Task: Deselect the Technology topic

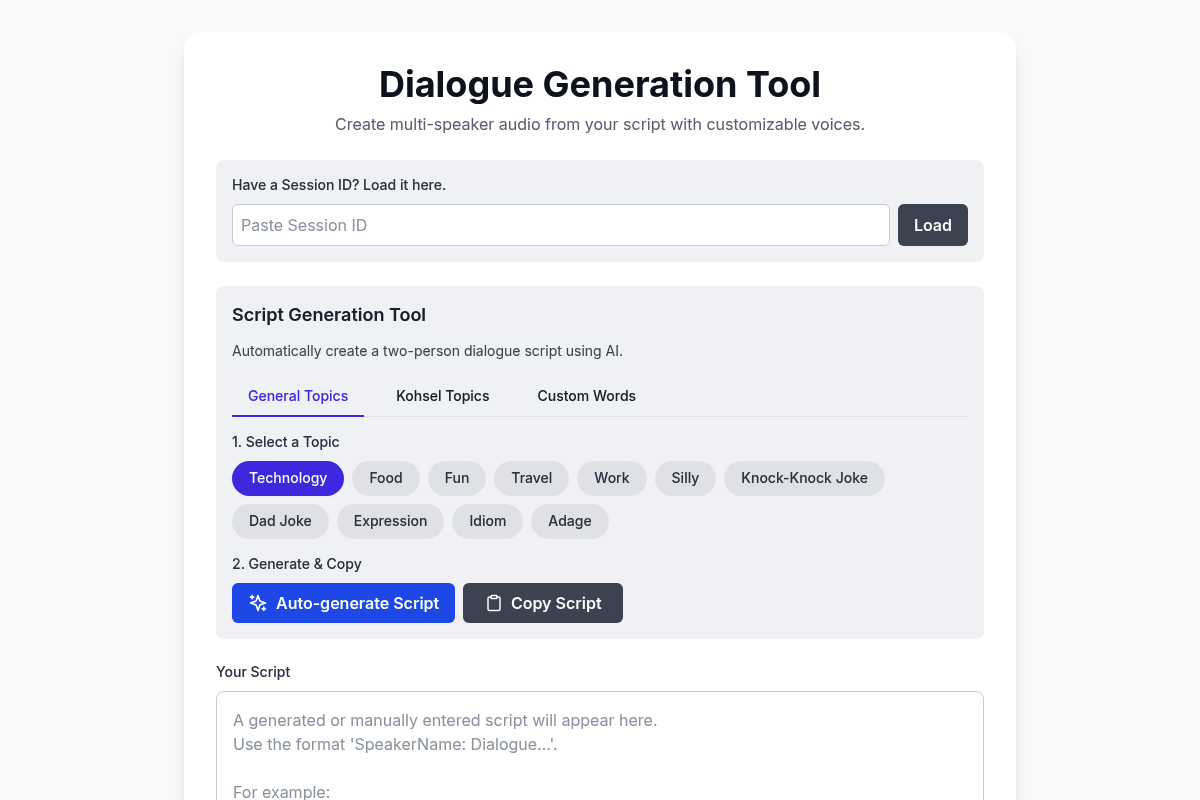Action: tap(287, 478)
